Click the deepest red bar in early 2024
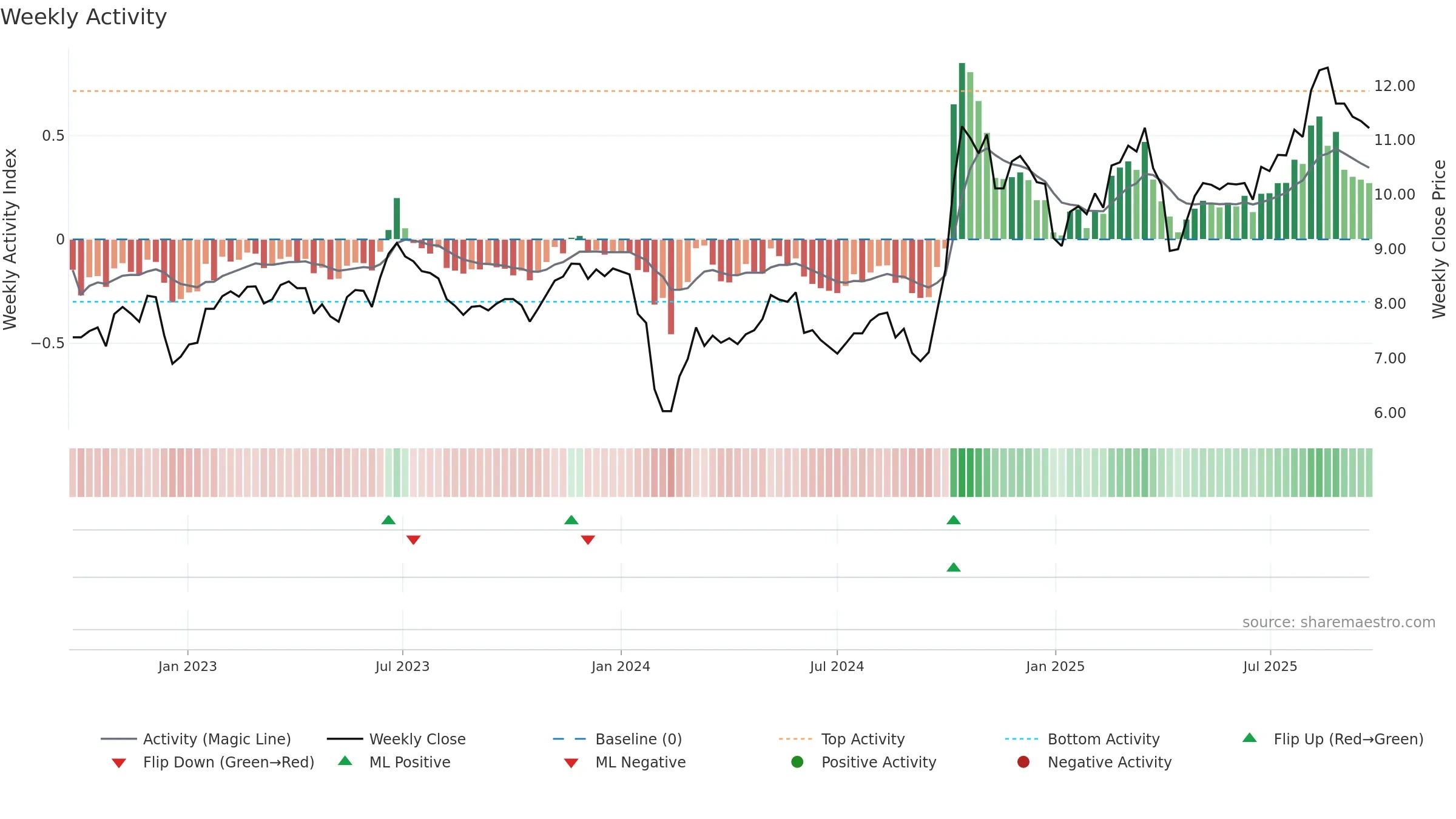Viewport: 1456px width, 819px height. (x=671, y=286)
